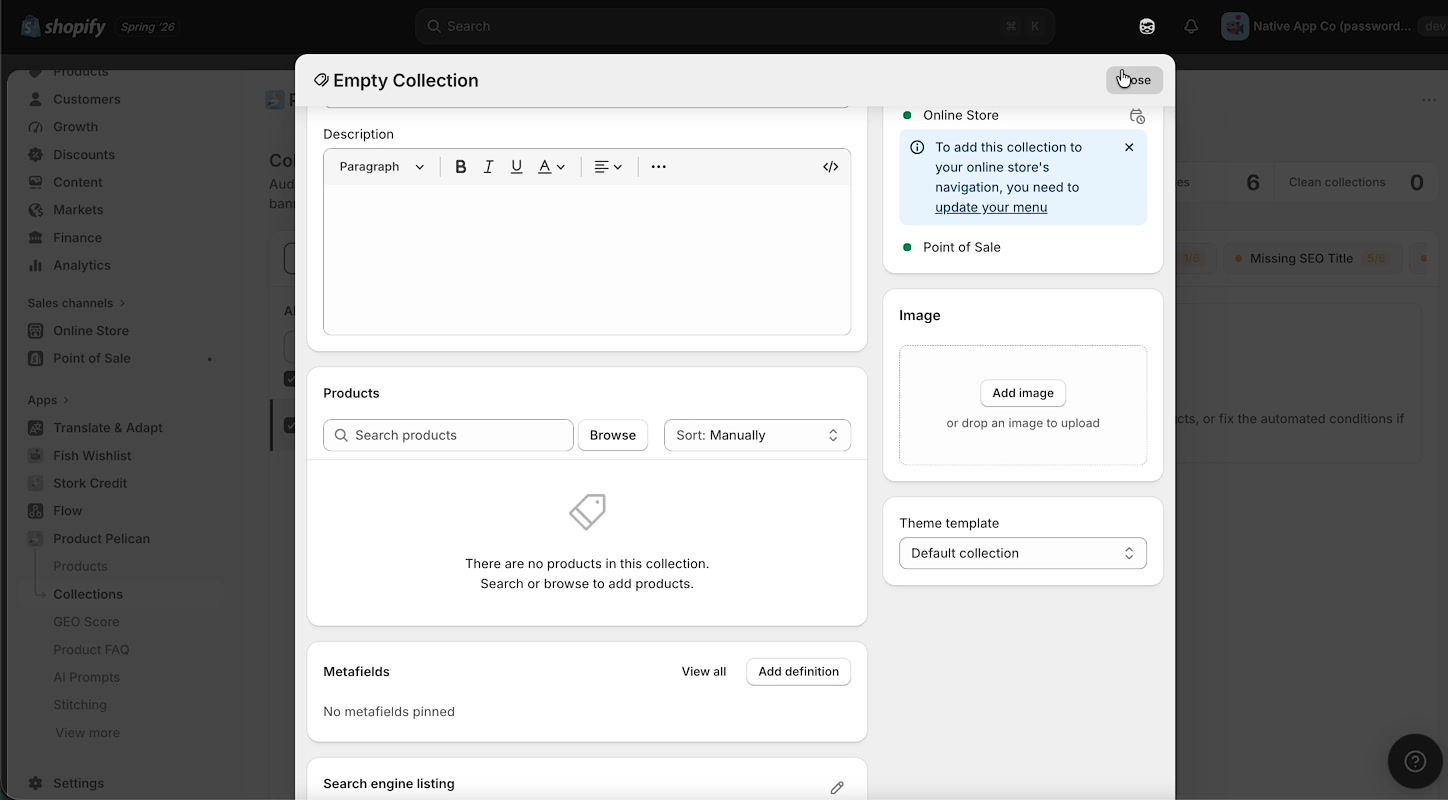Dismiss the navigation info banner
This screenshot has width=1448, height=800.
pyautogui.click(x=1129, y=147)
